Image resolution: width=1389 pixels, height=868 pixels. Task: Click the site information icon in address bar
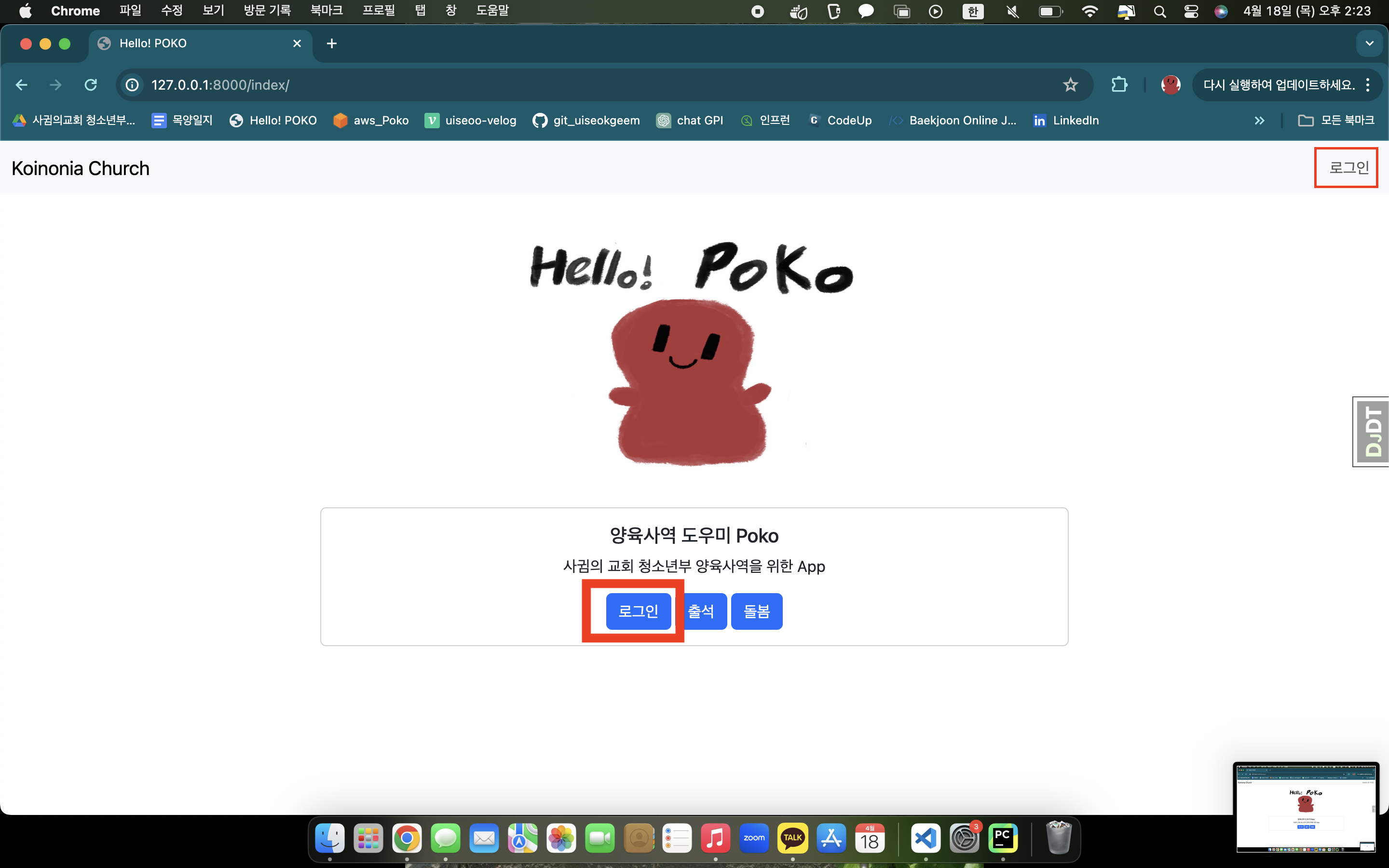[132, 85]
